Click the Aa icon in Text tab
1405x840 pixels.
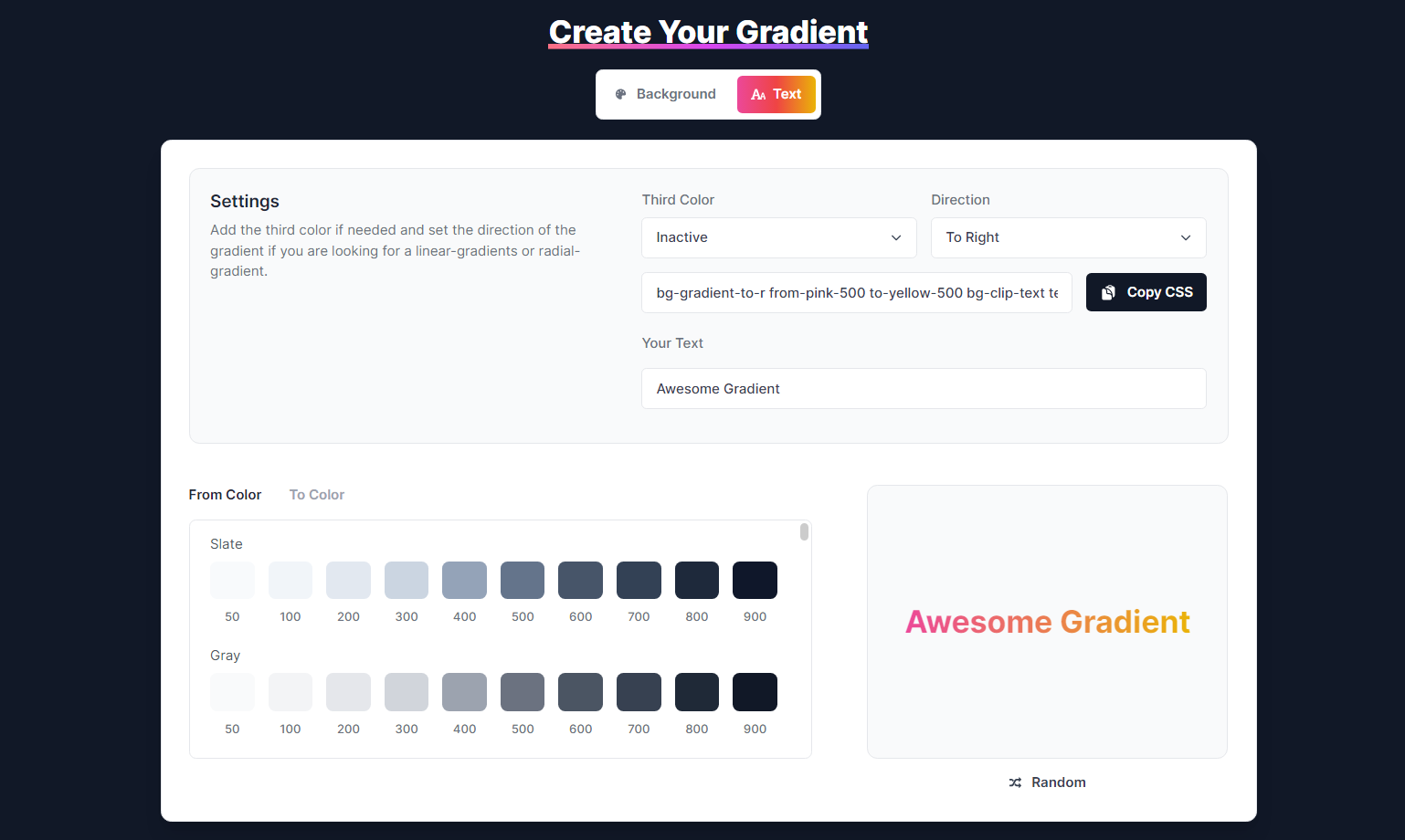(x=758, y=94)
